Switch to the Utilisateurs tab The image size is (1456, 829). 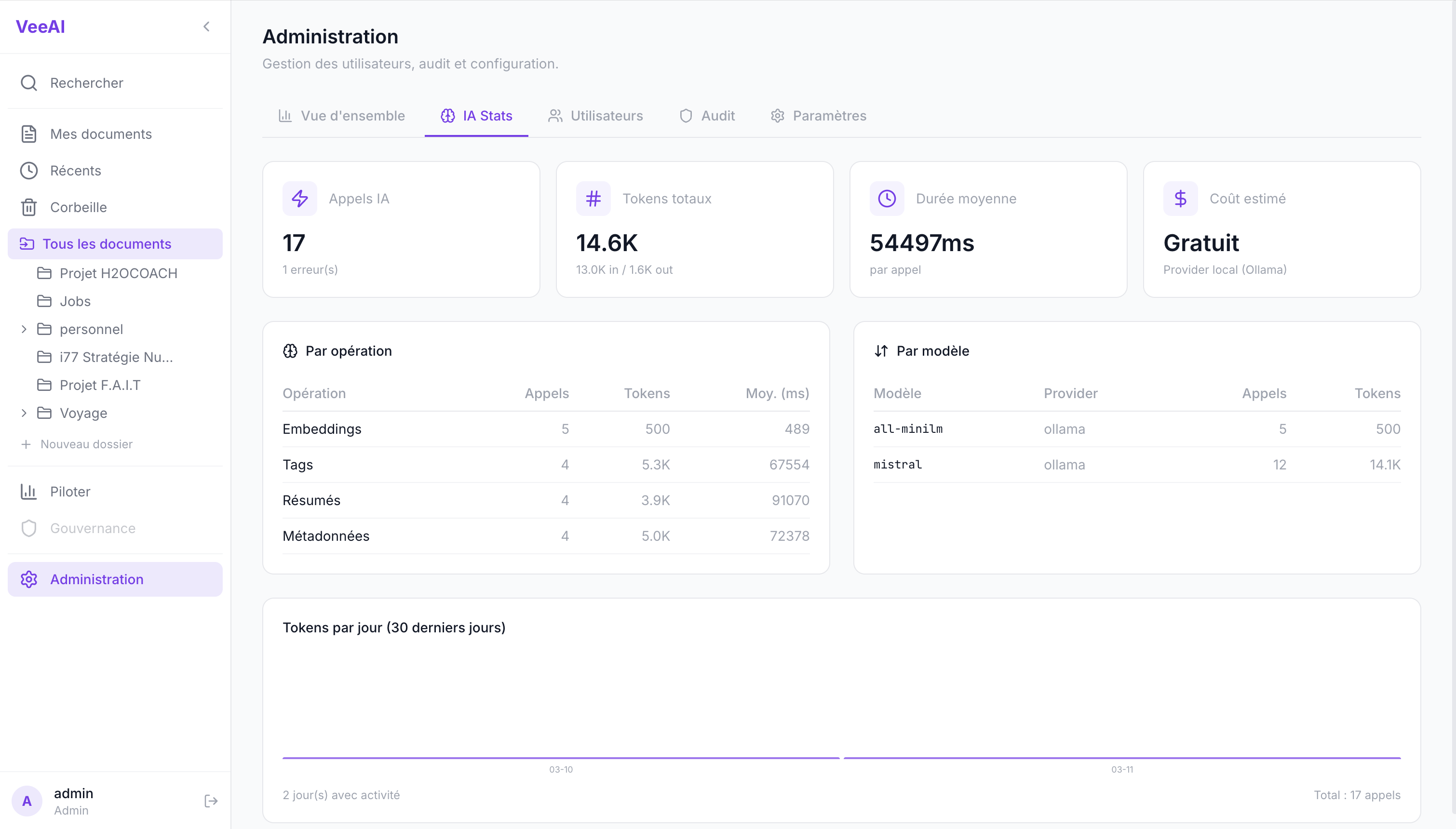(595, 116)
